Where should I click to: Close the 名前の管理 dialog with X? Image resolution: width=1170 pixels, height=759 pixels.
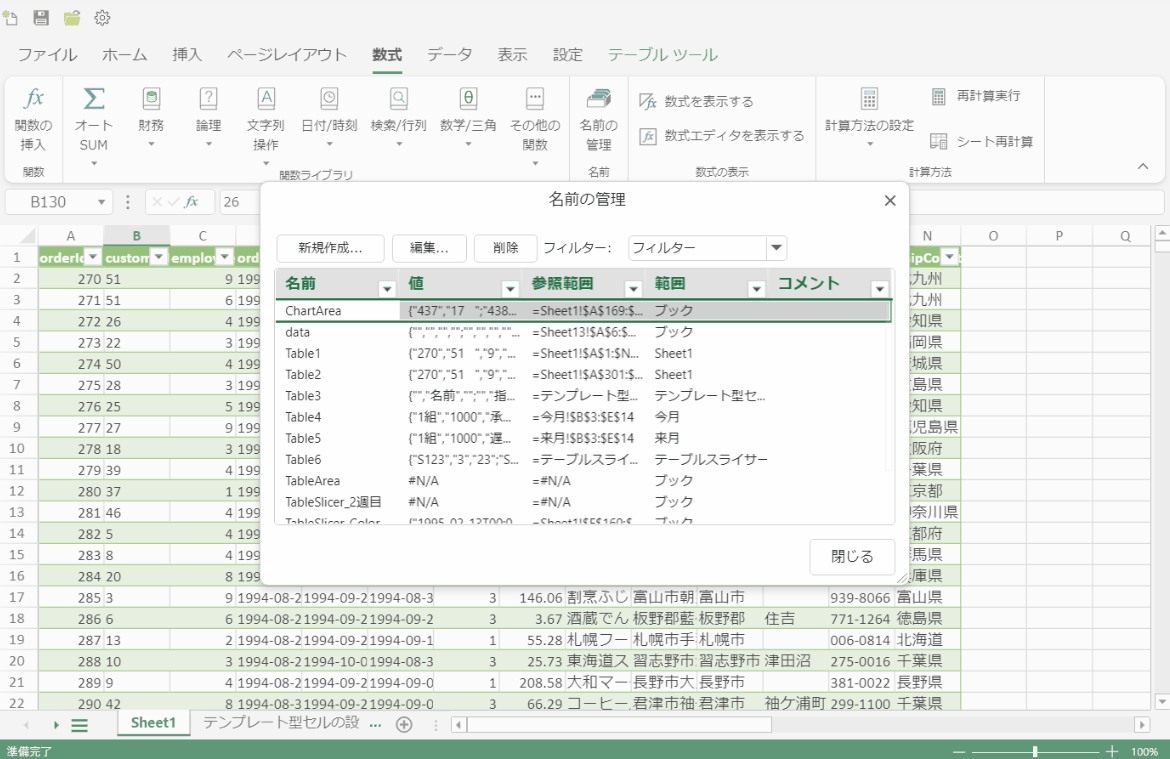pyautogui.click(x=889, y=201)
